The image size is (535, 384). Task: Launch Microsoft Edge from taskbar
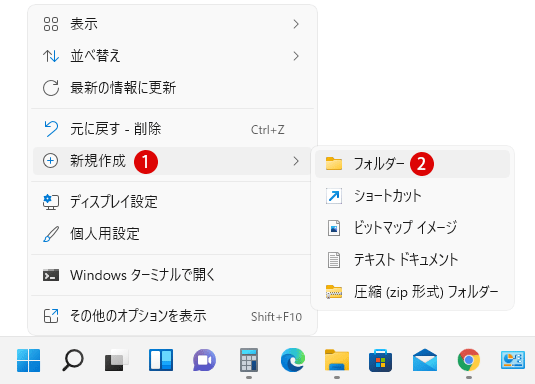pyautogui.click(x=293, y=360)
